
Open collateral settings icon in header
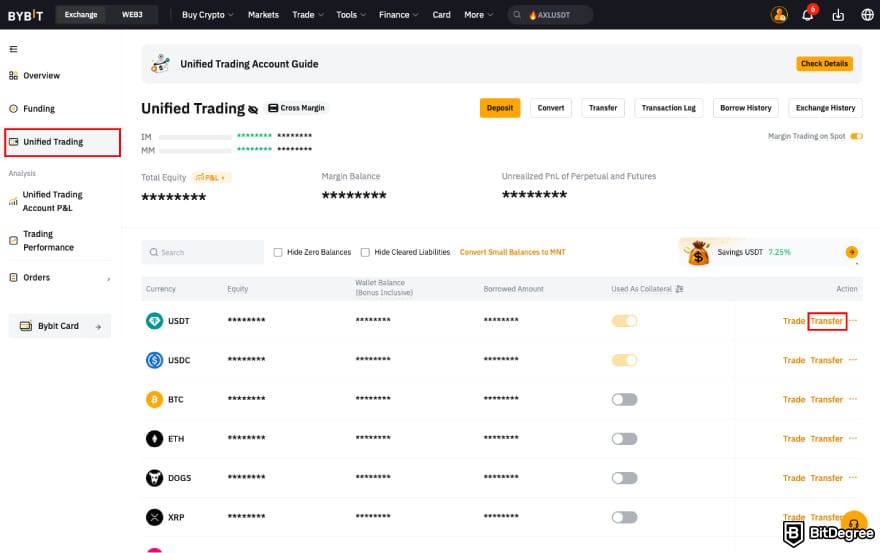click(679, 289)
